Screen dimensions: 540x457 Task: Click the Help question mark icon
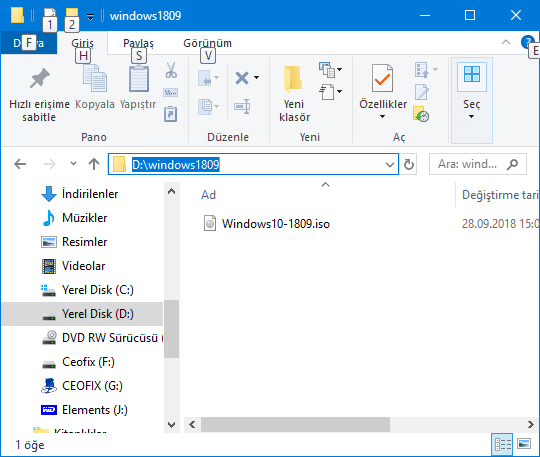(527, 43)
